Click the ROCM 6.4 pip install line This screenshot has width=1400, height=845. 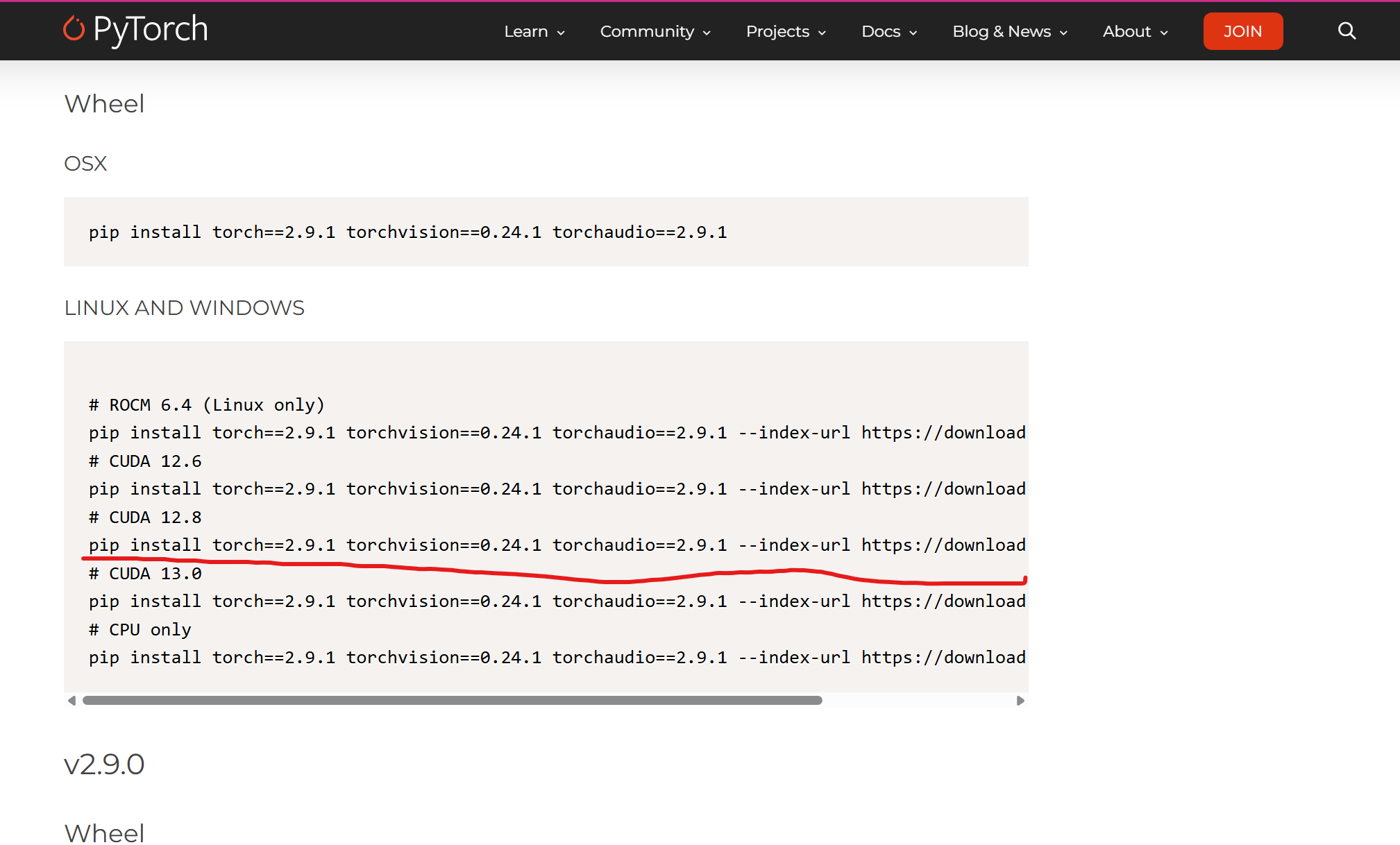point(555,433)
